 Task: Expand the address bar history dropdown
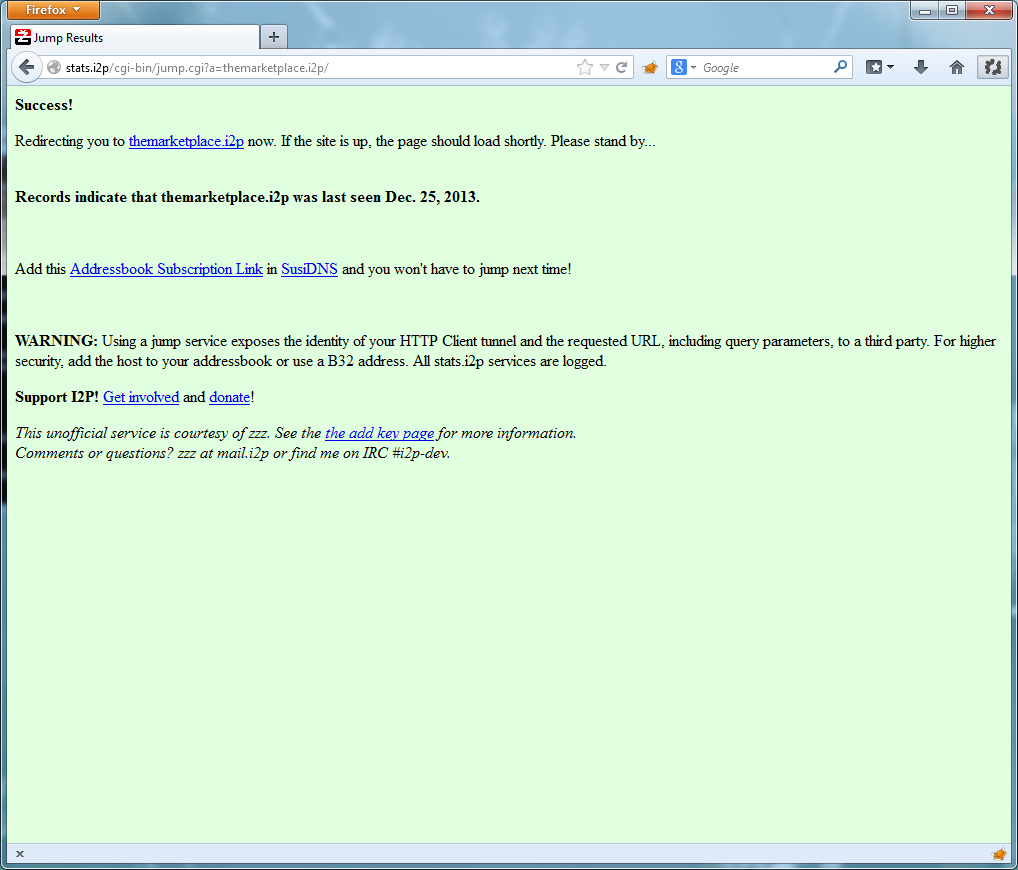604,67
